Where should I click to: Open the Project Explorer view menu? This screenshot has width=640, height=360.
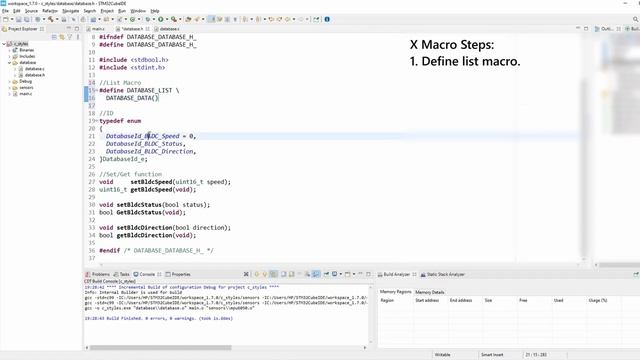coord(78,37)
